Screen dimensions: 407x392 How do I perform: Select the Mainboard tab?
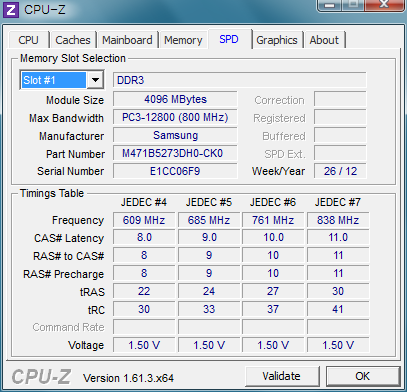click(127, 40)
